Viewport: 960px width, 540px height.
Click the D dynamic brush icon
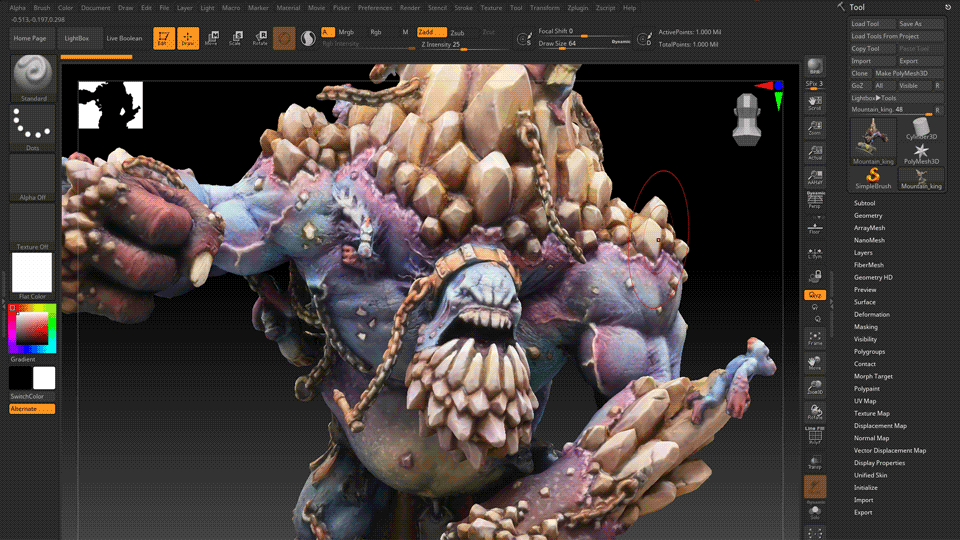tap(643, 39)
